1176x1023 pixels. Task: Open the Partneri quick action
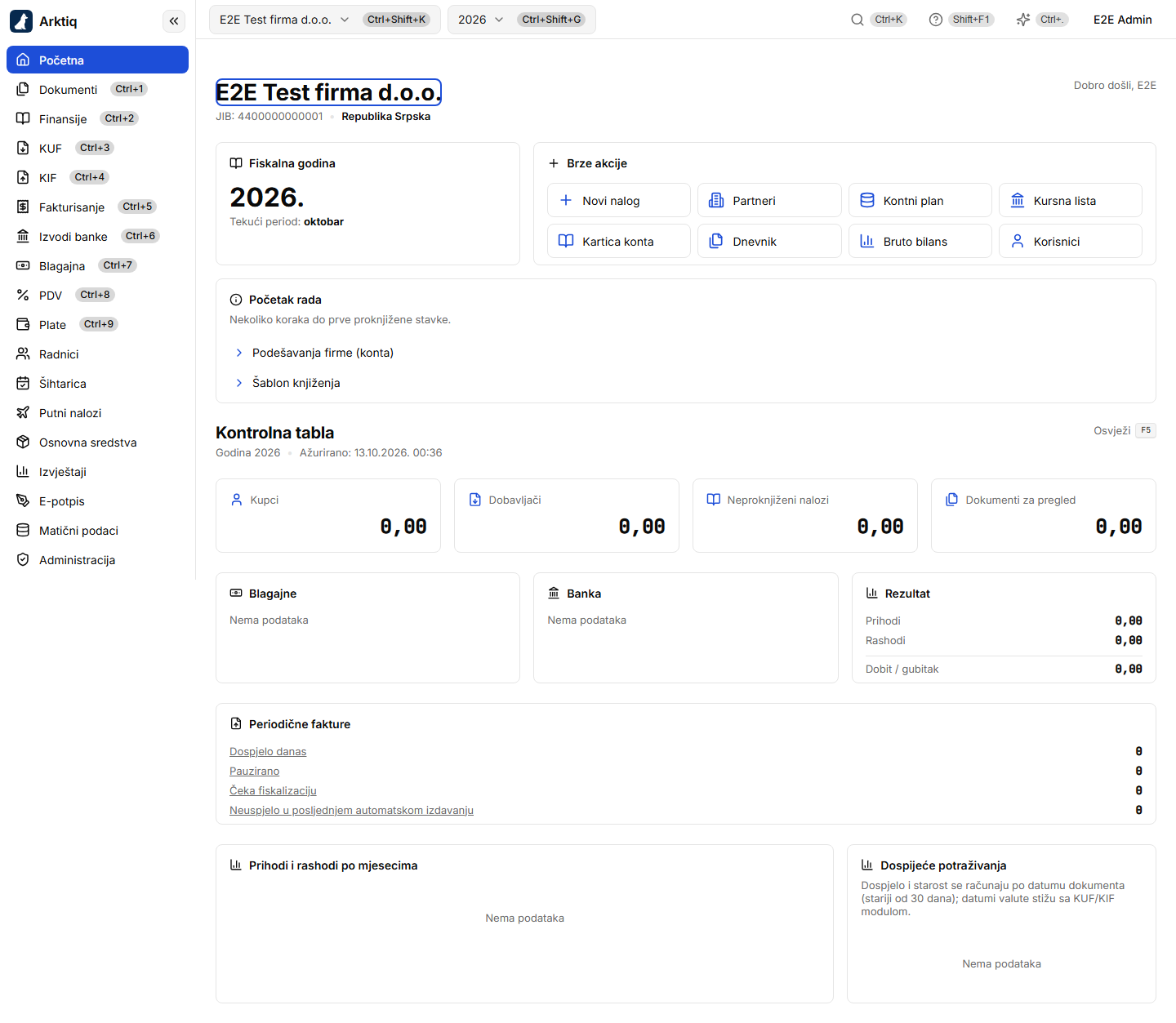point(769,200)
